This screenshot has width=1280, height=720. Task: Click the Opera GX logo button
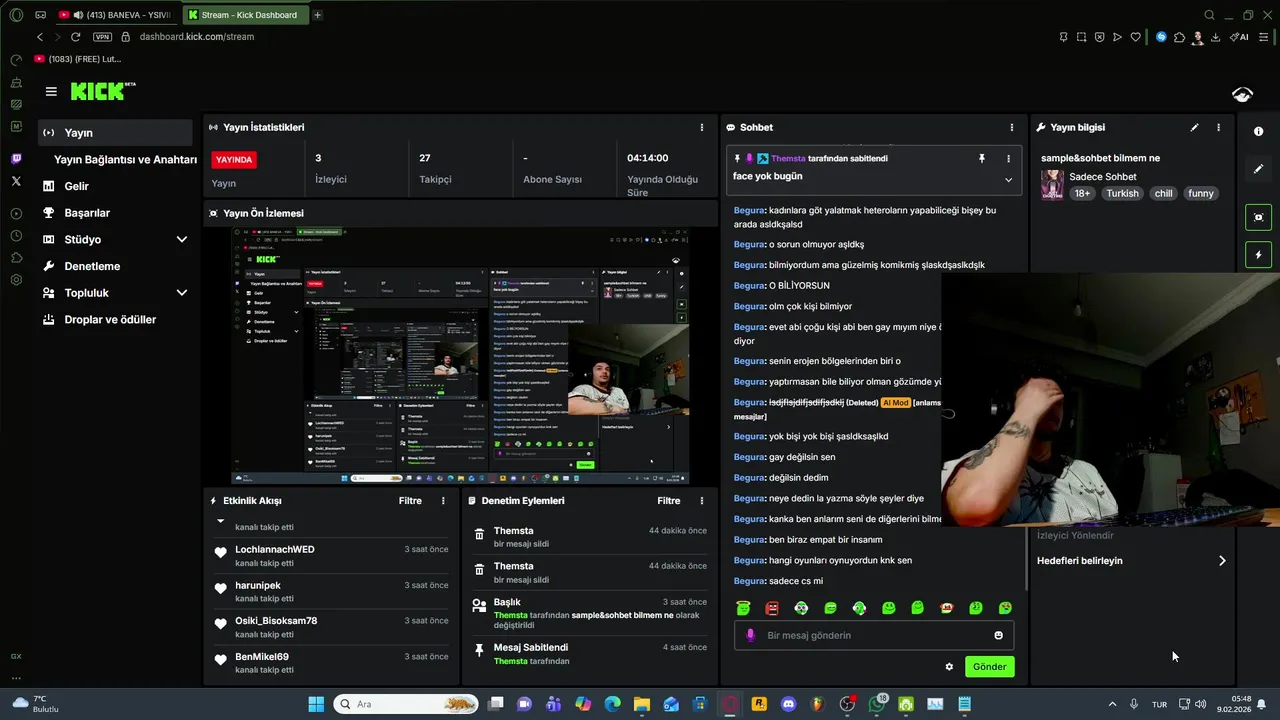16,15
